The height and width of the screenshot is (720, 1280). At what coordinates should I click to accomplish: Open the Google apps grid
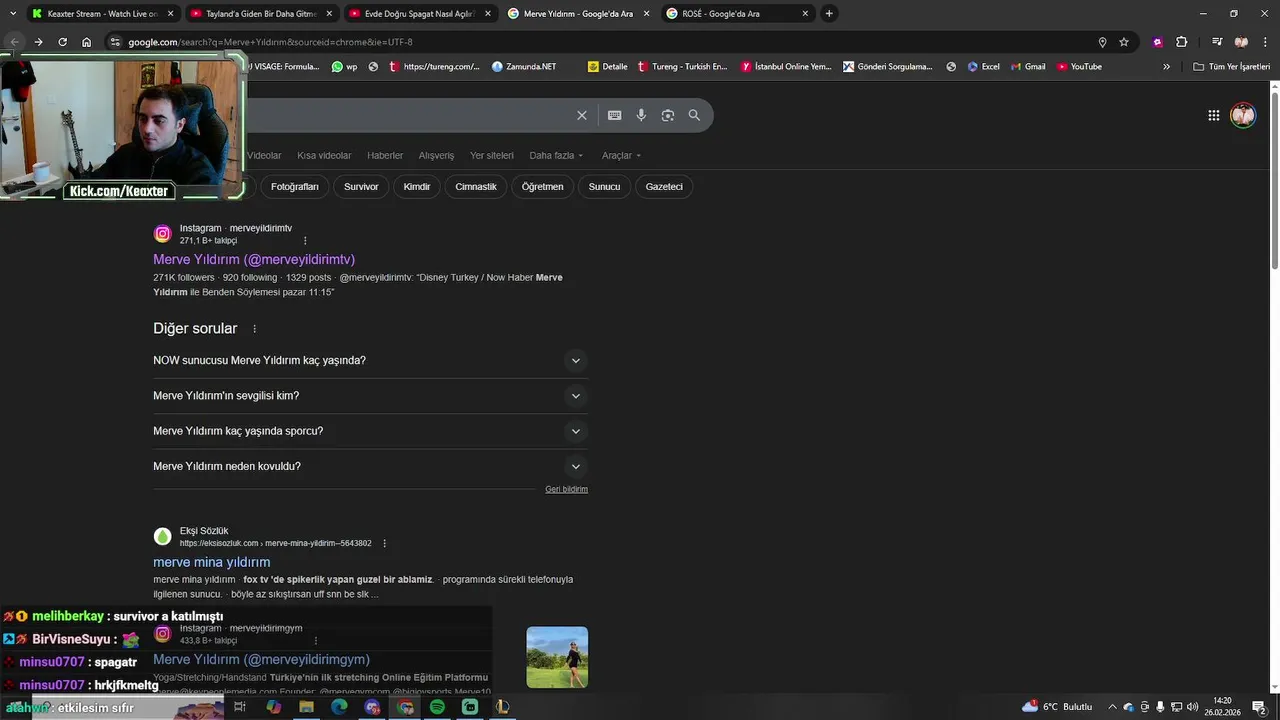pyautogui.click(x=1213, y=115)
